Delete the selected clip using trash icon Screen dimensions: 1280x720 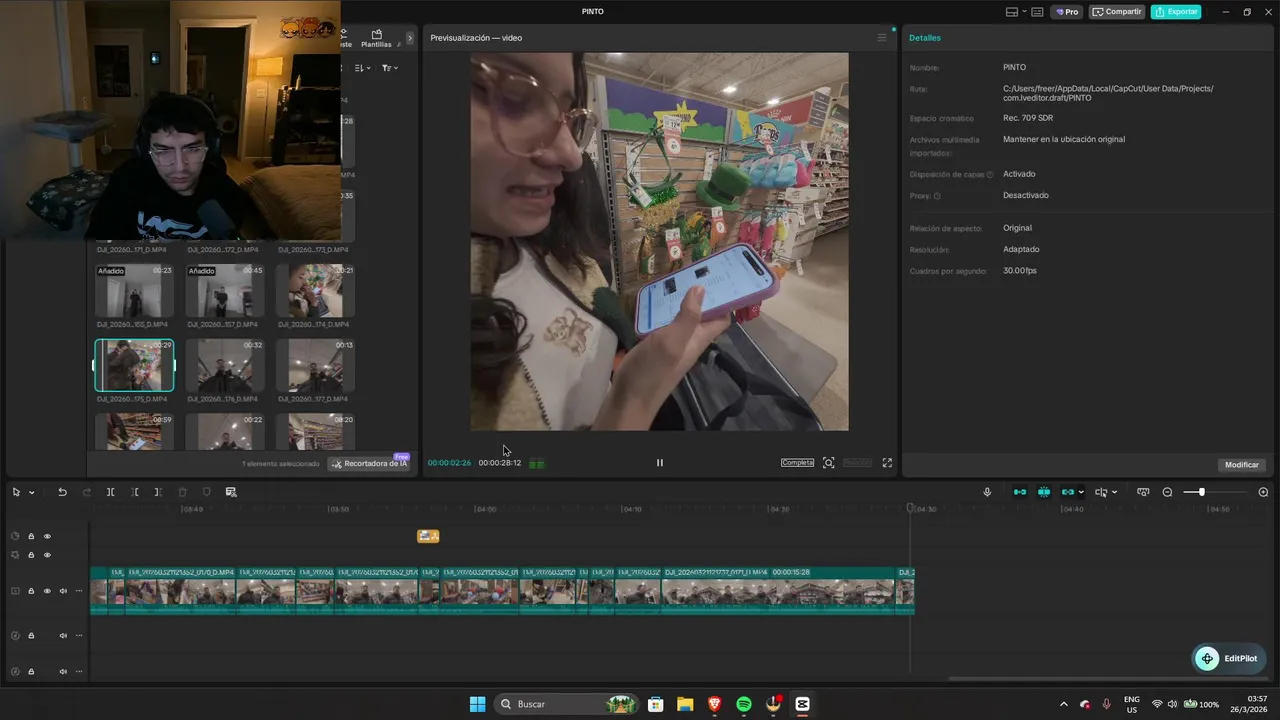182,492
